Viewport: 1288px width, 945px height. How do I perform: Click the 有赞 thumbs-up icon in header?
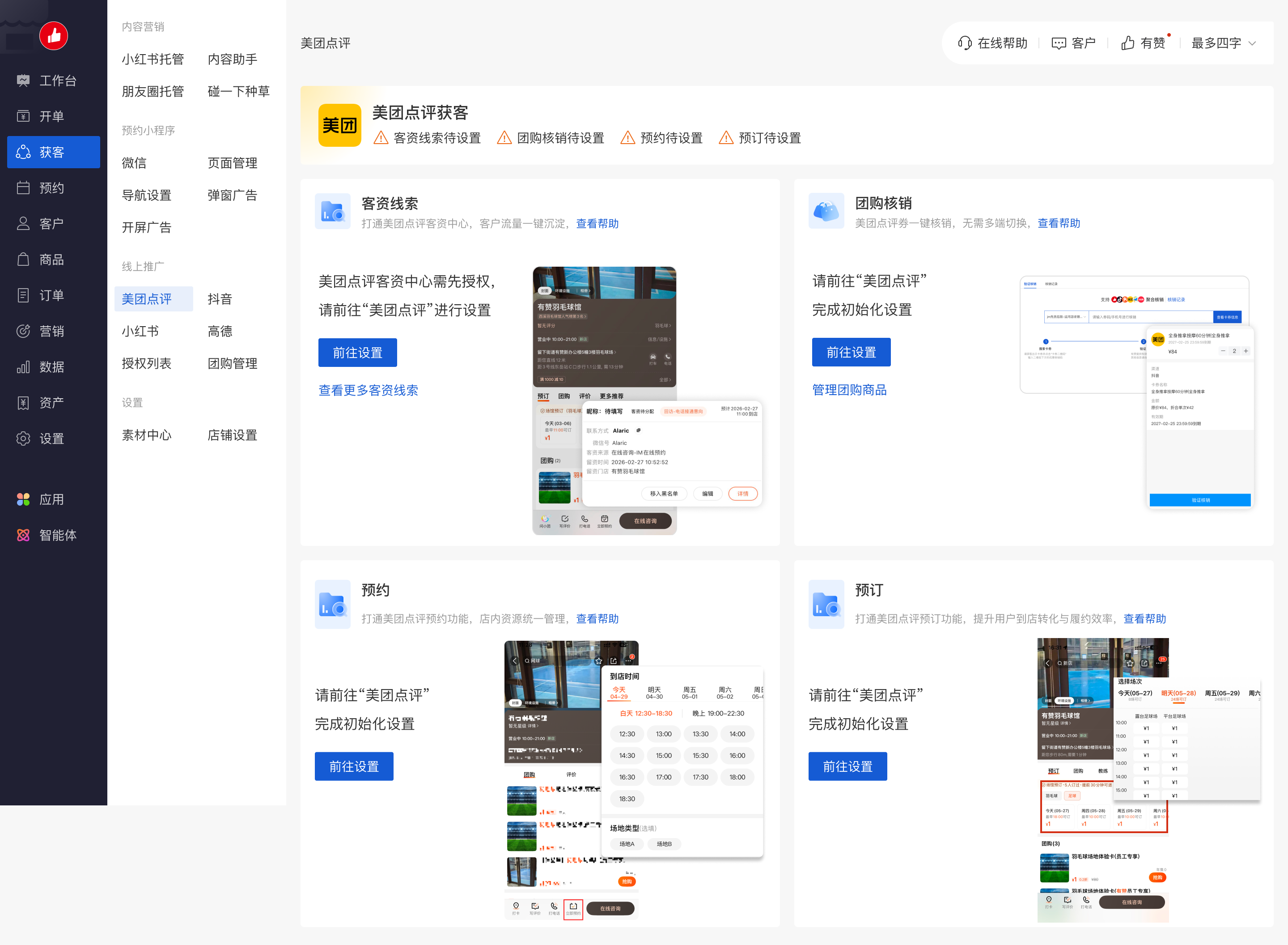point(1127,43)
